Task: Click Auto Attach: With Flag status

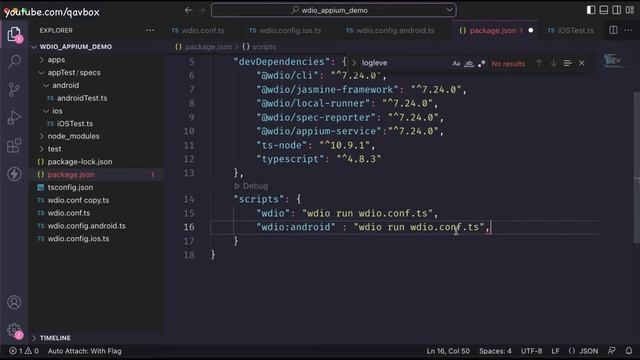Action: [84, 351]
